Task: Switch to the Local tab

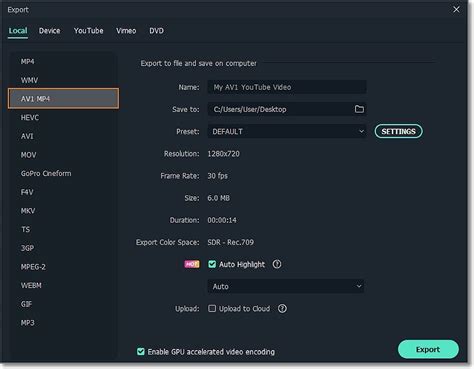Action: click(18, 31)
